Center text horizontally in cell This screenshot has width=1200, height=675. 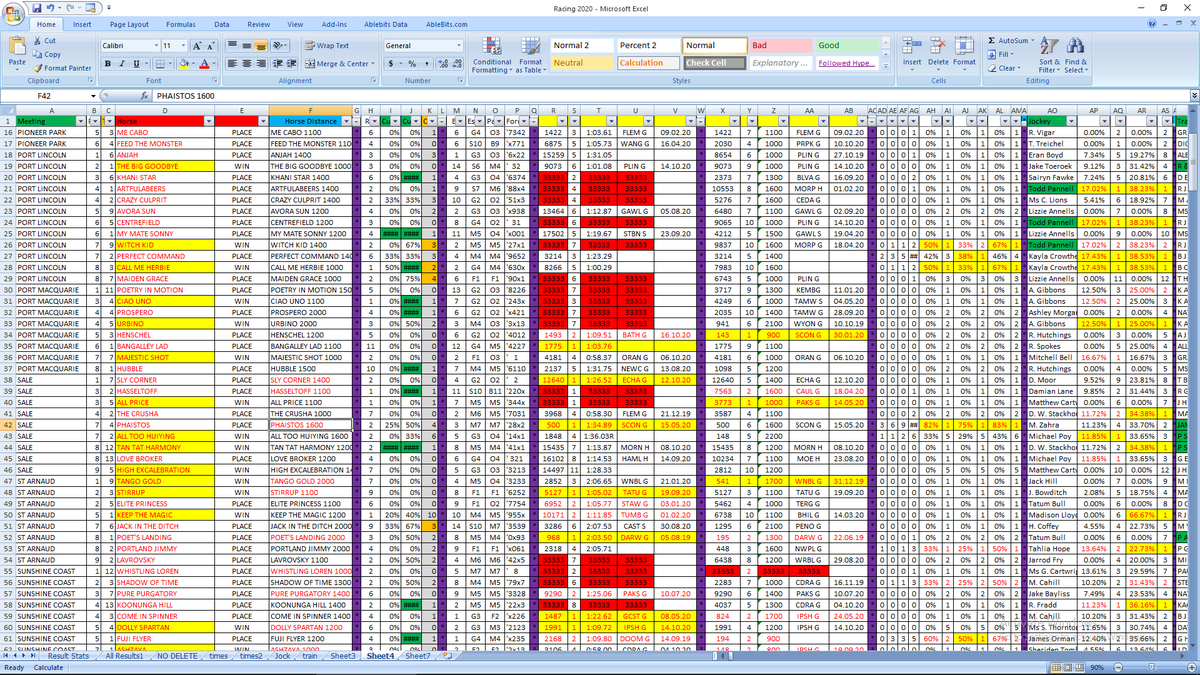[245, 63]
